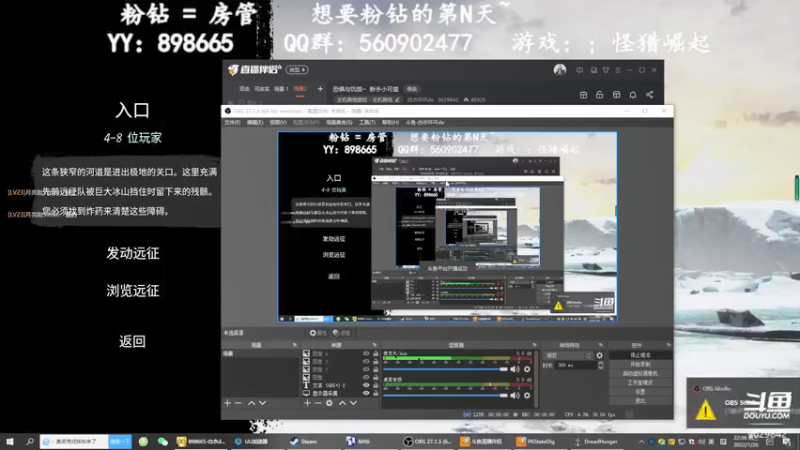The height and width of the screenshot is (450, 800).
Task: Pop out the Sources dock panel
Action: point(374,345)
